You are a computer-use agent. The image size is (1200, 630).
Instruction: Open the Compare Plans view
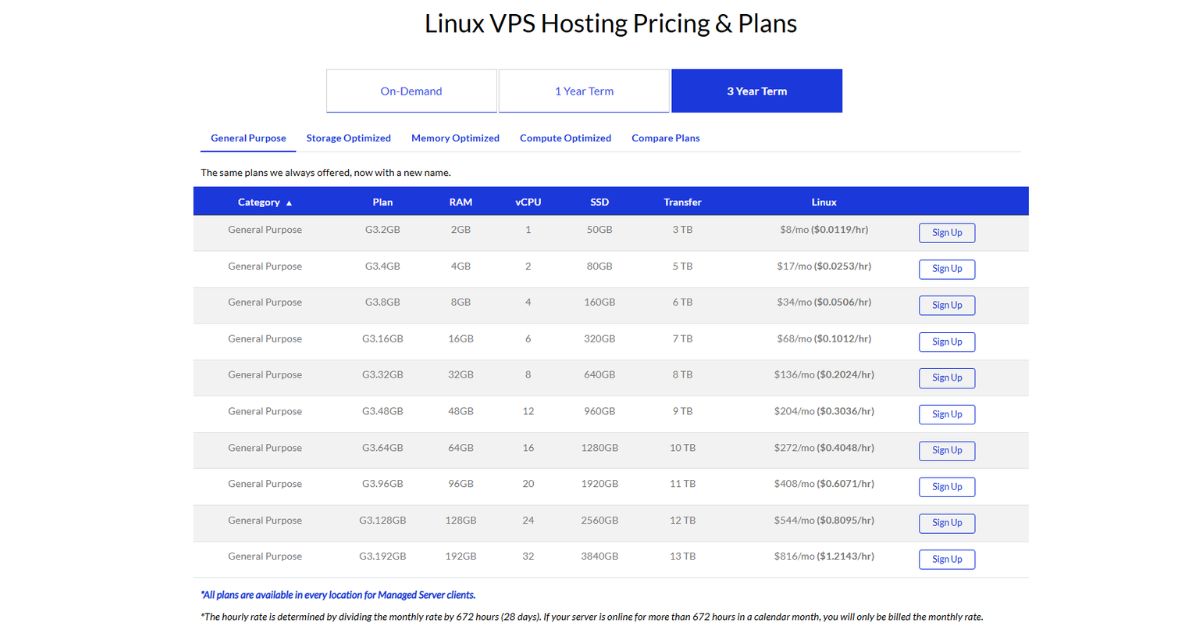coord(665,138)
